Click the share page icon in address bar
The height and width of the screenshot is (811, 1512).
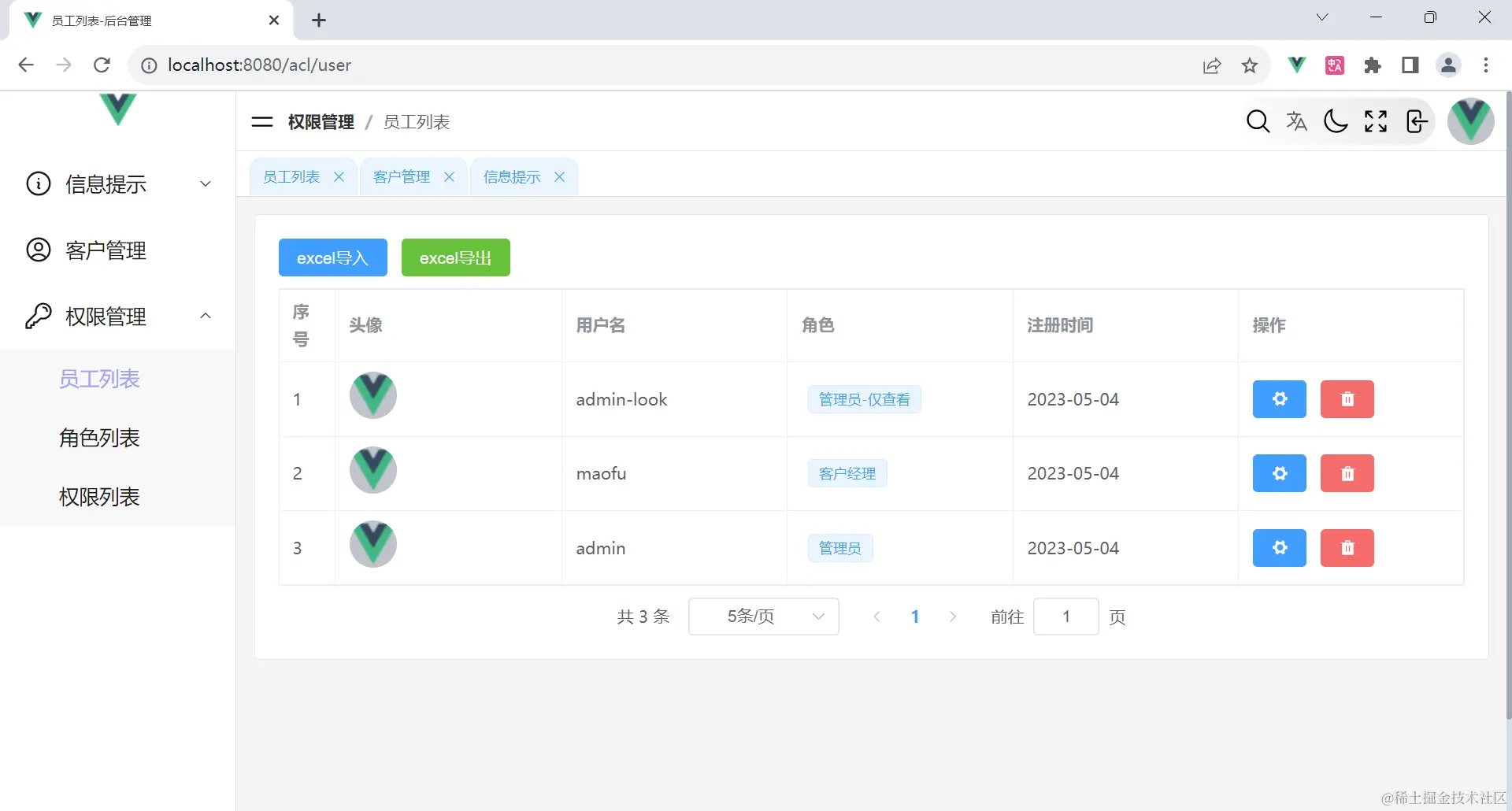point(1212,65)
